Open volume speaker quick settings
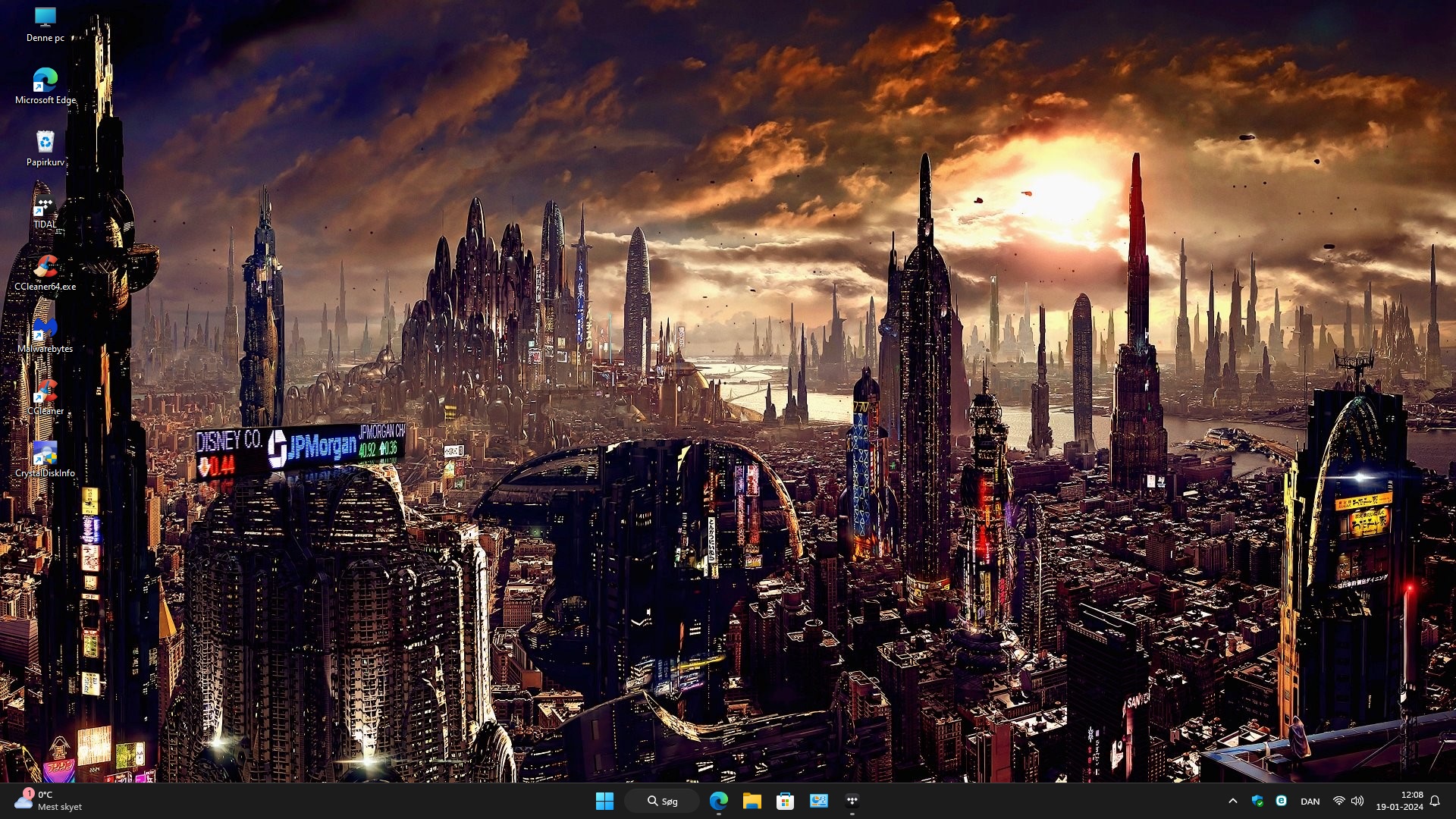This screenshot has width=1456, height=819. (x=1357, y=801)
